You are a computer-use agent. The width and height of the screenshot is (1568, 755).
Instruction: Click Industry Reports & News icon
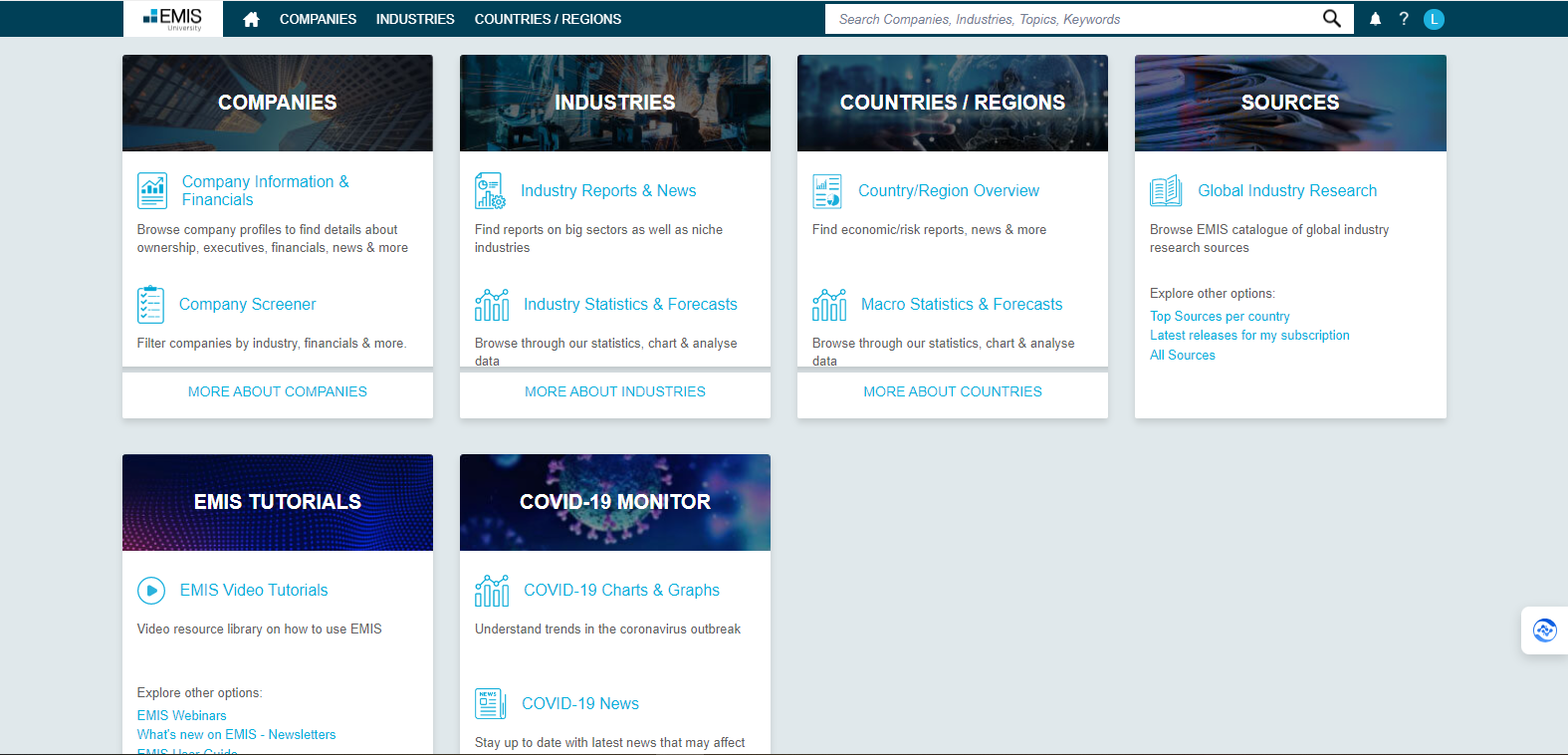(x=490, y=190)
